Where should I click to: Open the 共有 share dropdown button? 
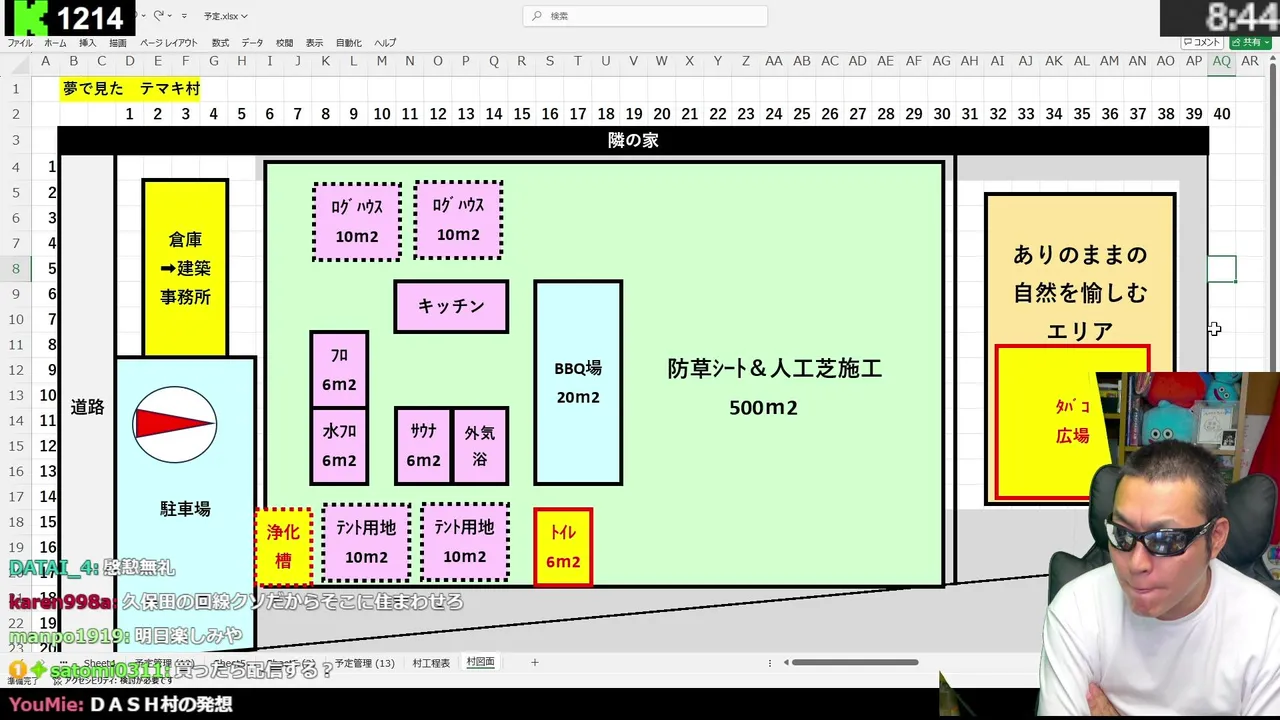[x=1250, y=42]
